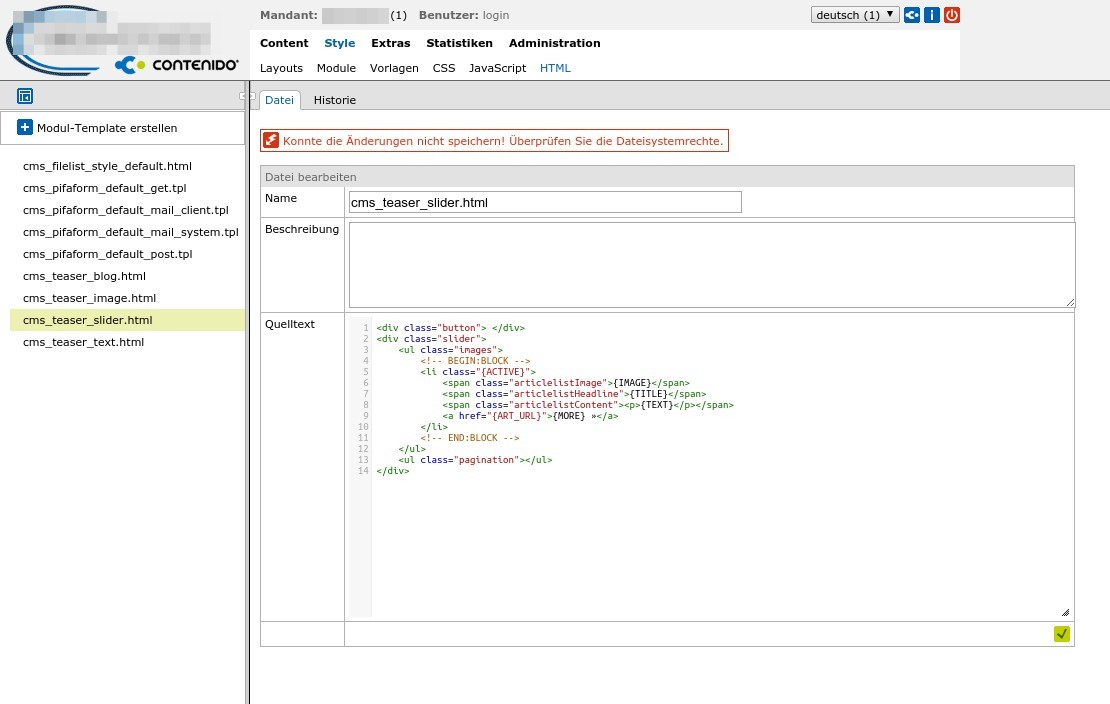
Task: Open the Content main menu
Action: (x=284, y=43)
